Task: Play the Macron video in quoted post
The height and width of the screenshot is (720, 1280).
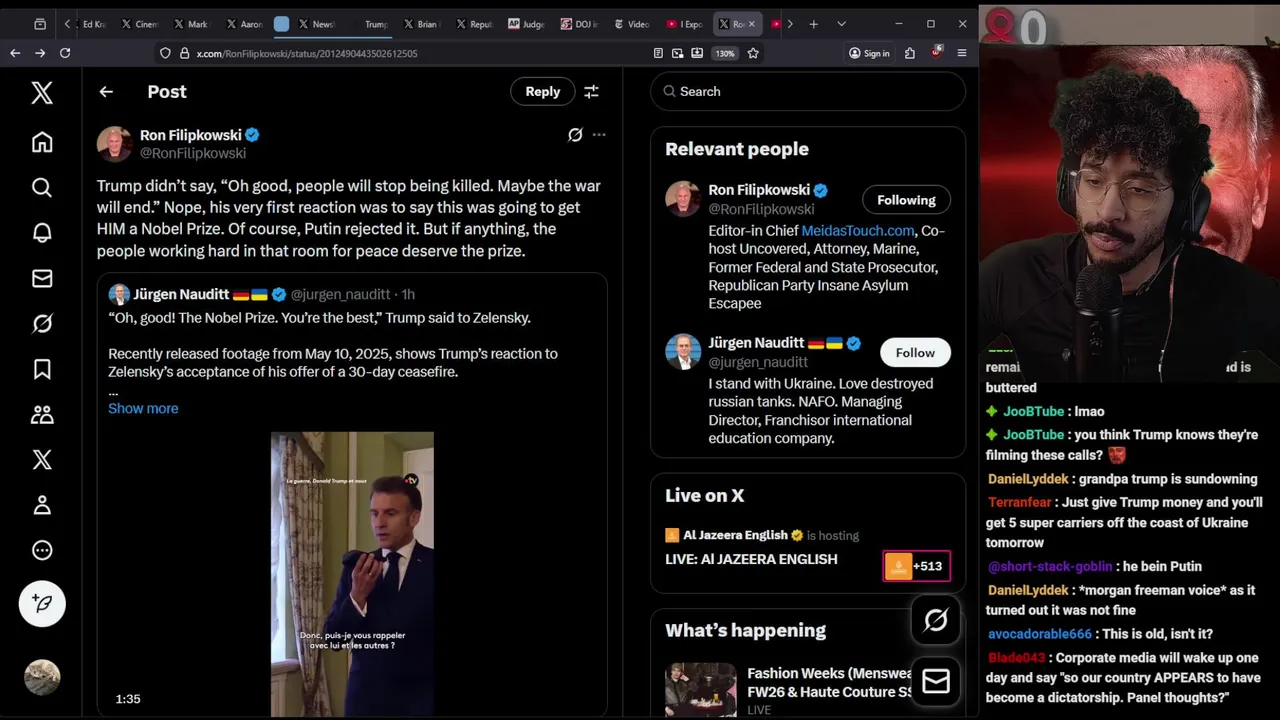Action: tap(352, 574)
